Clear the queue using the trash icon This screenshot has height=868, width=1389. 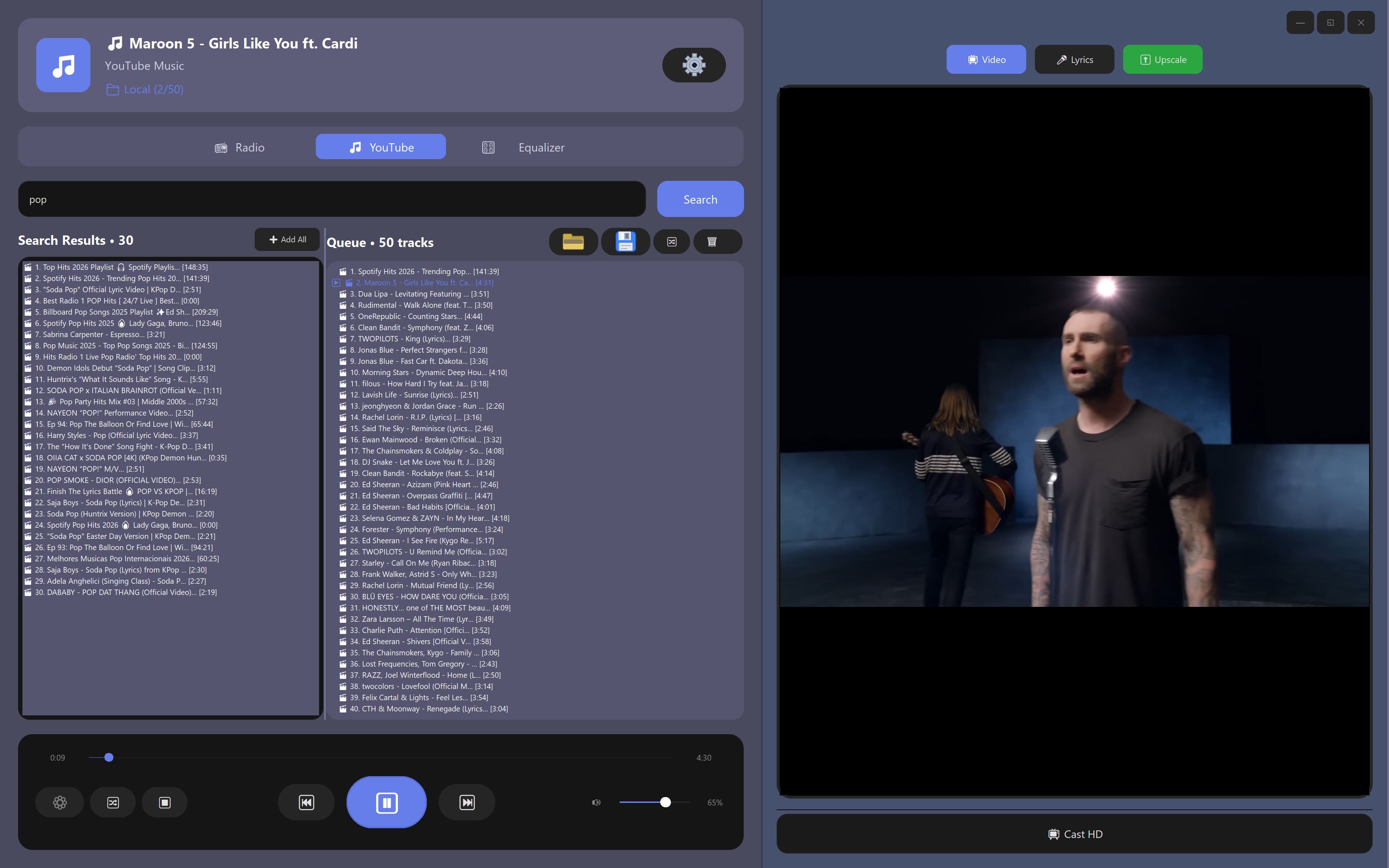[717, 242]
